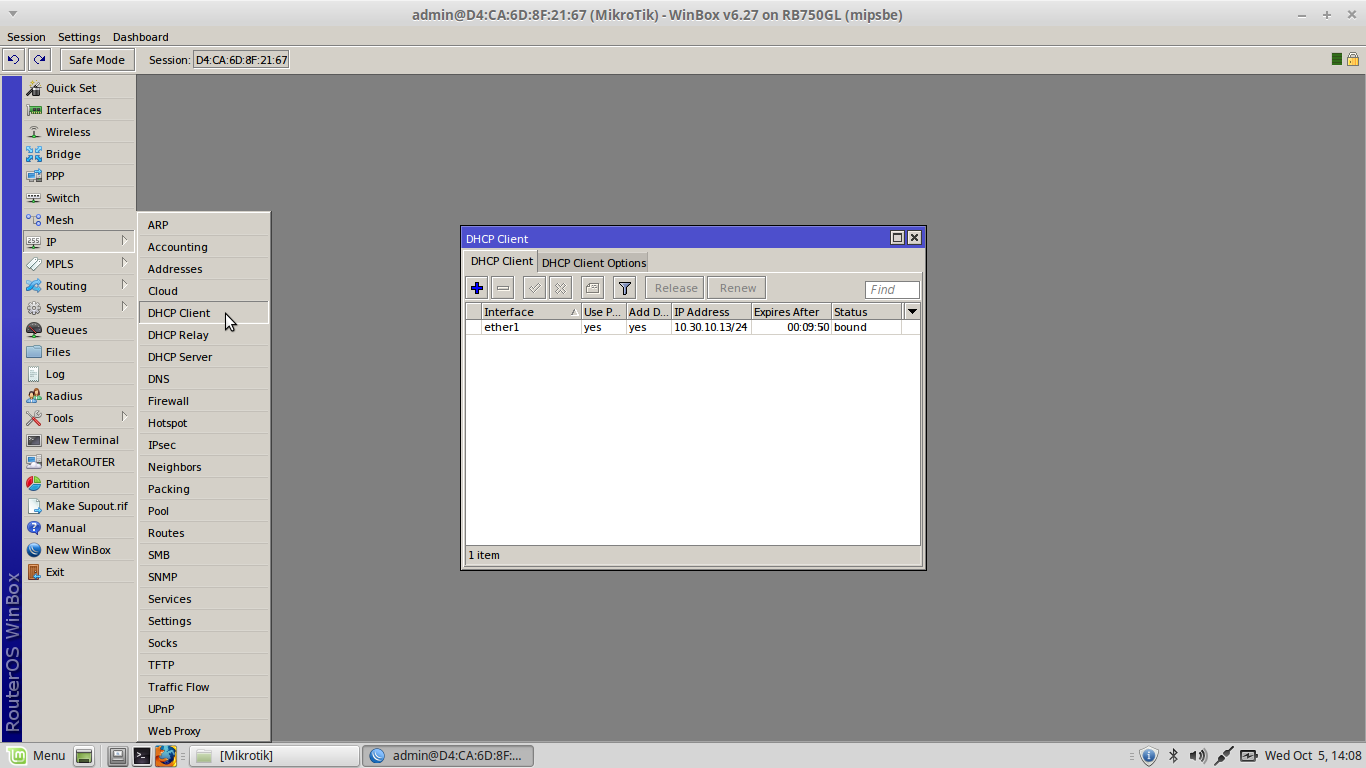The height and width of the screenshot is (768, 1366).
Task: Click the Session address field
Action: point(241,60)
